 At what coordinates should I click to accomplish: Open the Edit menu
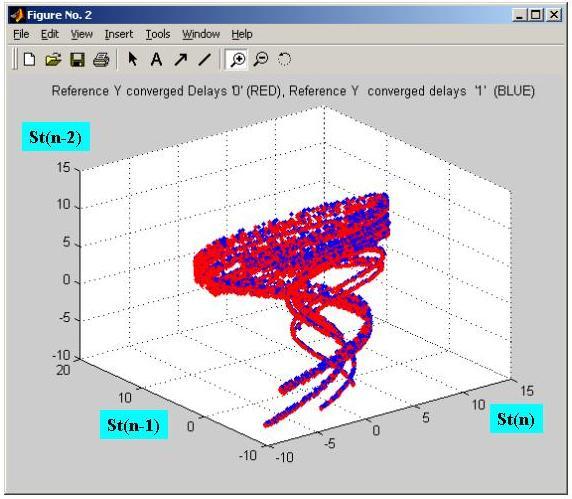pos(50,34)
